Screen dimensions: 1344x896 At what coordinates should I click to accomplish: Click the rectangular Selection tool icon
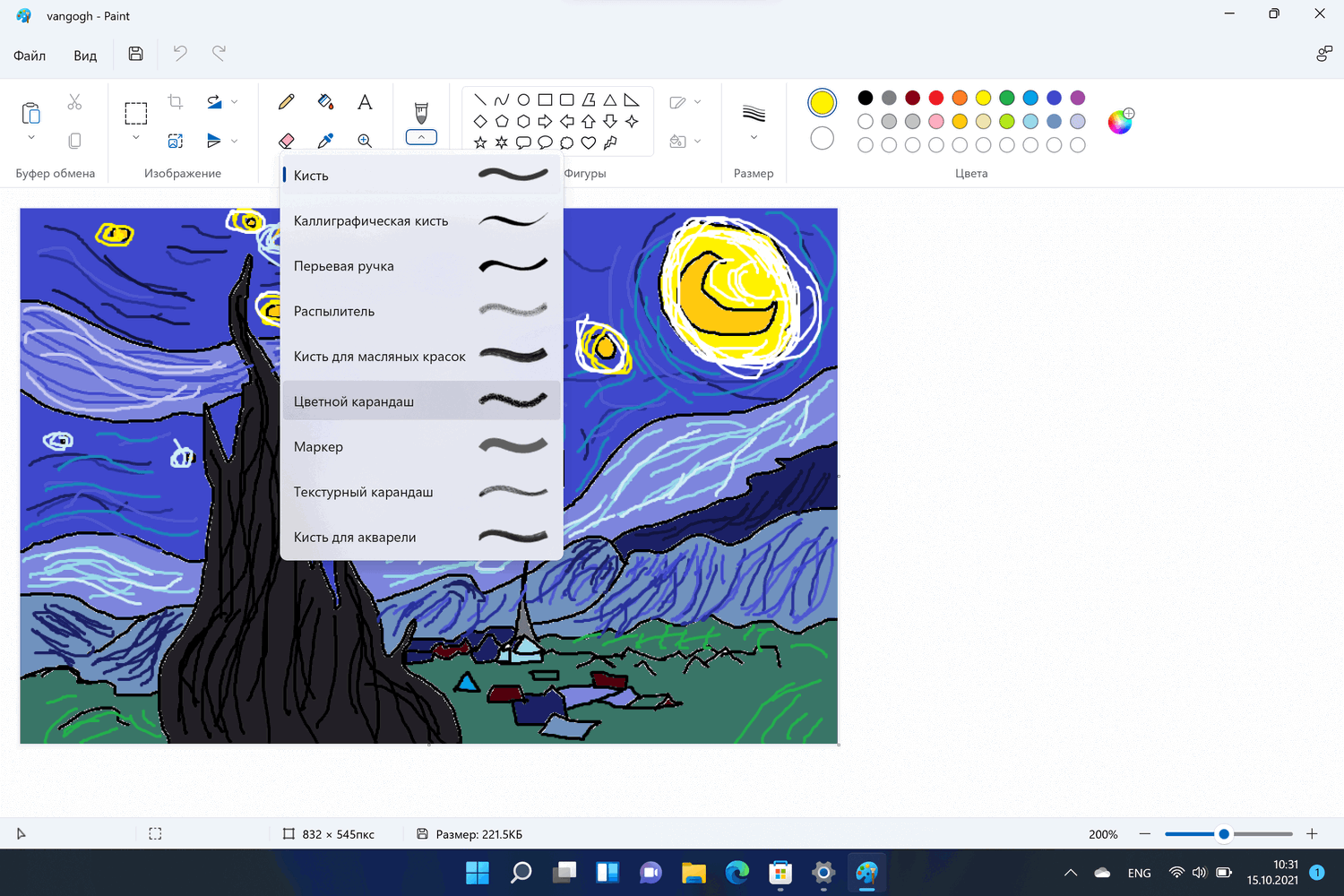[x=136, y=113]
